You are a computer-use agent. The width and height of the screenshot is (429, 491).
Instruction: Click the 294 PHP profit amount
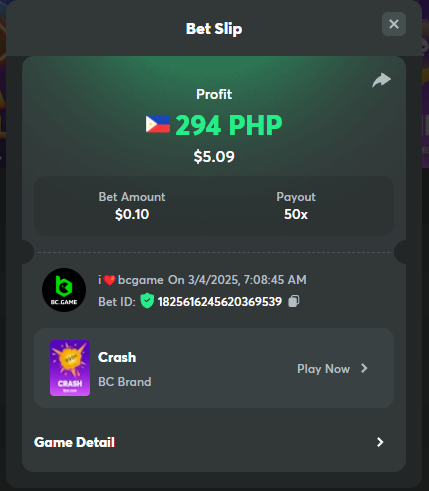[x=229, y=125]
